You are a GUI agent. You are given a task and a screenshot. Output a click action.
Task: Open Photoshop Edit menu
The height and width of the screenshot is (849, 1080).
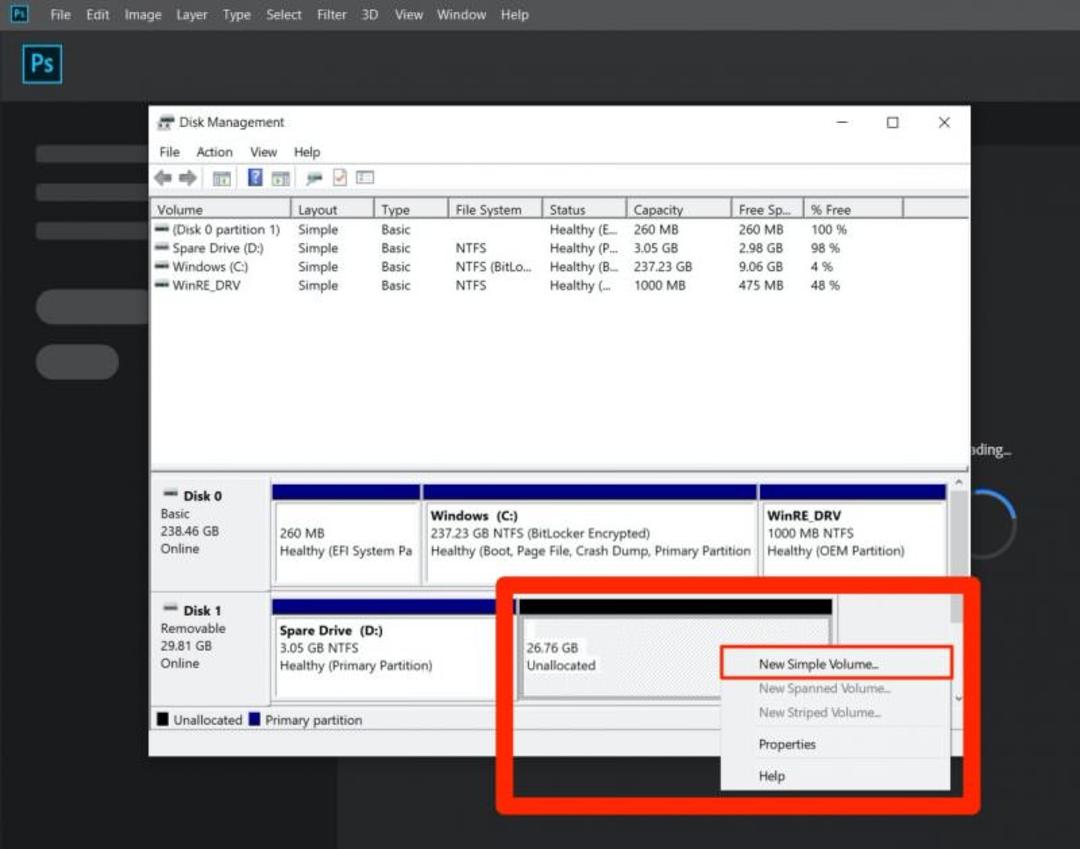98,14
